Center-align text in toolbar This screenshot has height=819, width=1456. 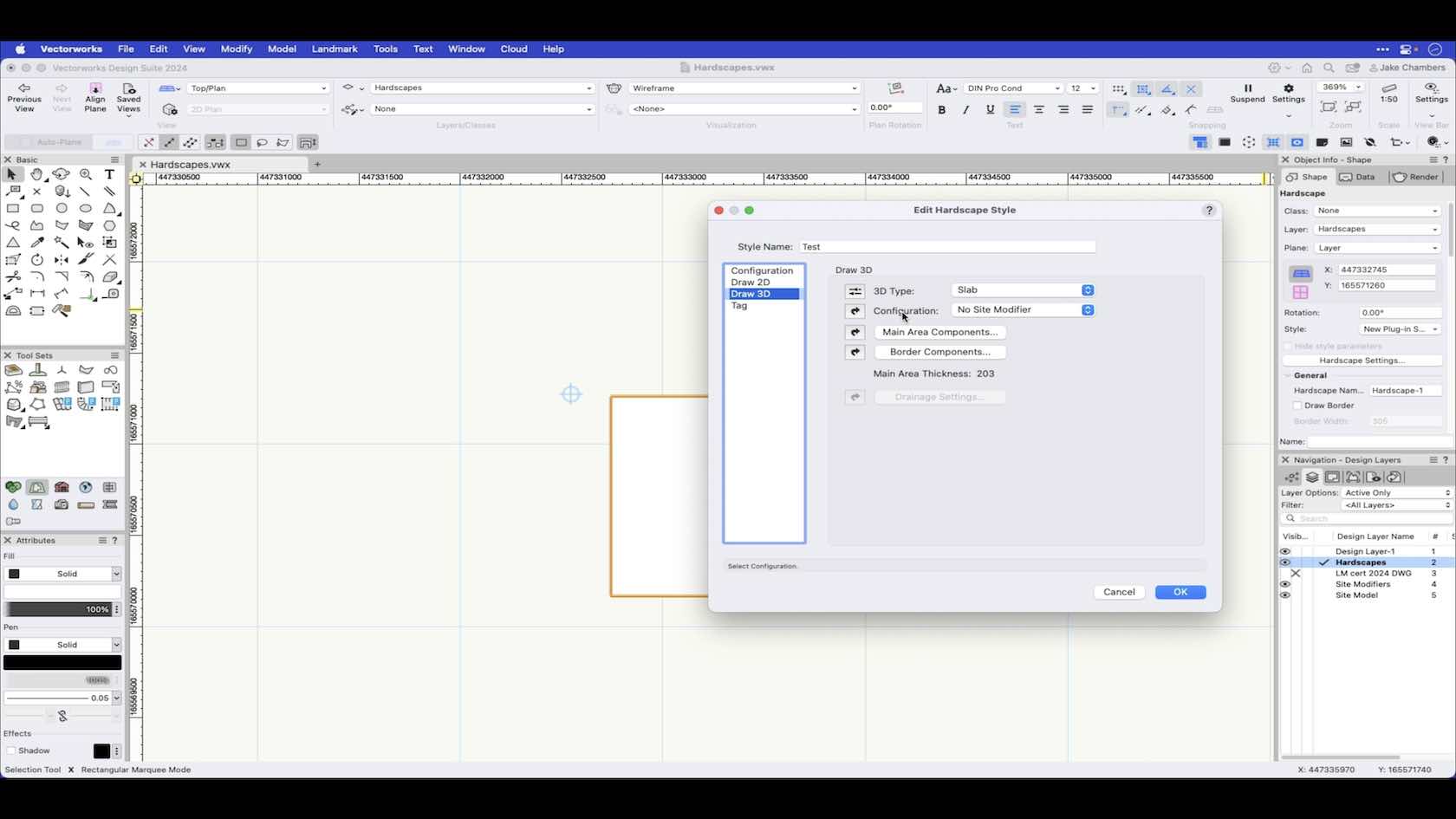(1038, 110)
